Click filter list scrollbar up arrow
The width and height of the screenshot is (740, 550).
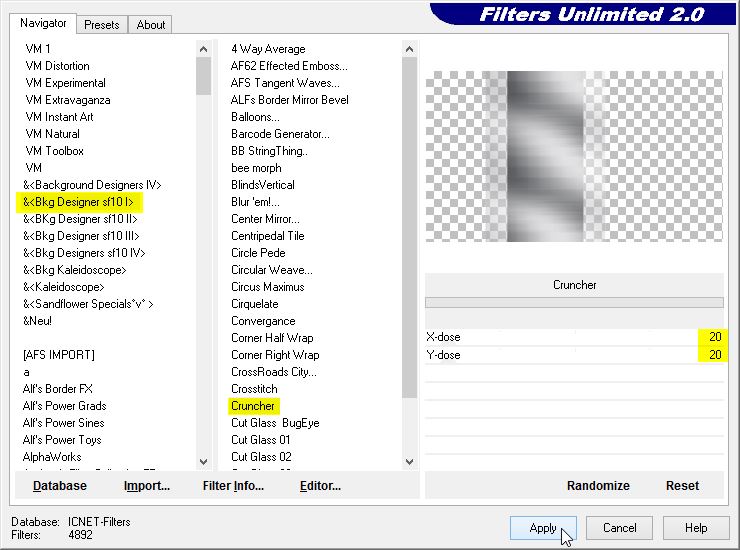click(x=409, y=49)
